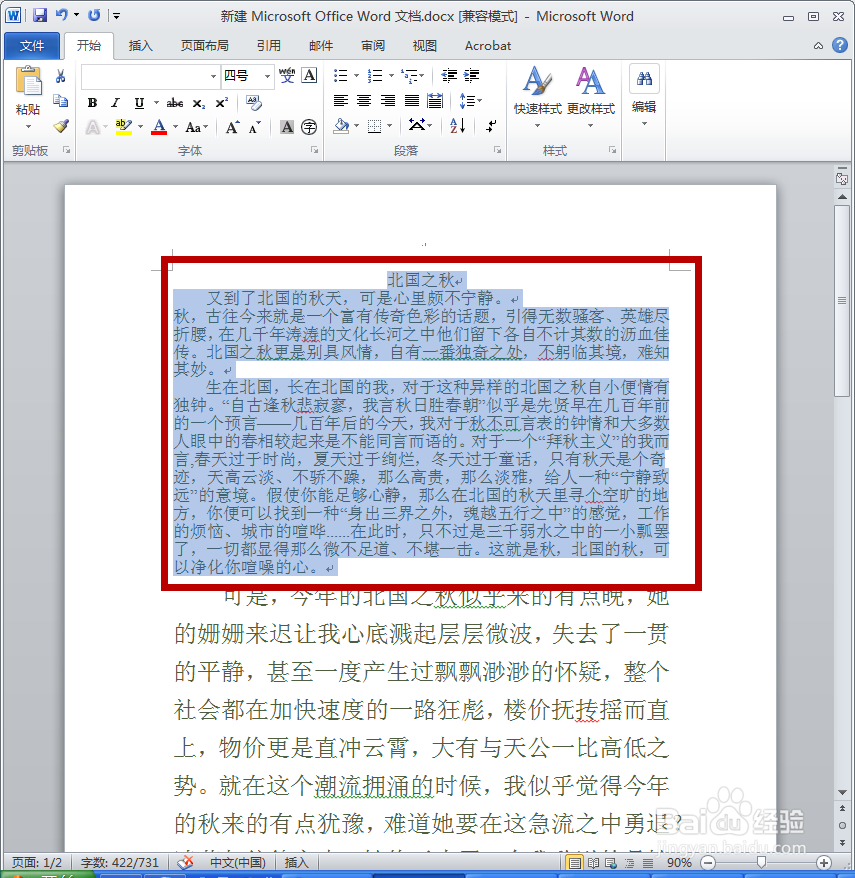Apply bold formatting to selected text
Image resolution: width=855 pixels, height=878 pixels.
click(x=92, y=101)
